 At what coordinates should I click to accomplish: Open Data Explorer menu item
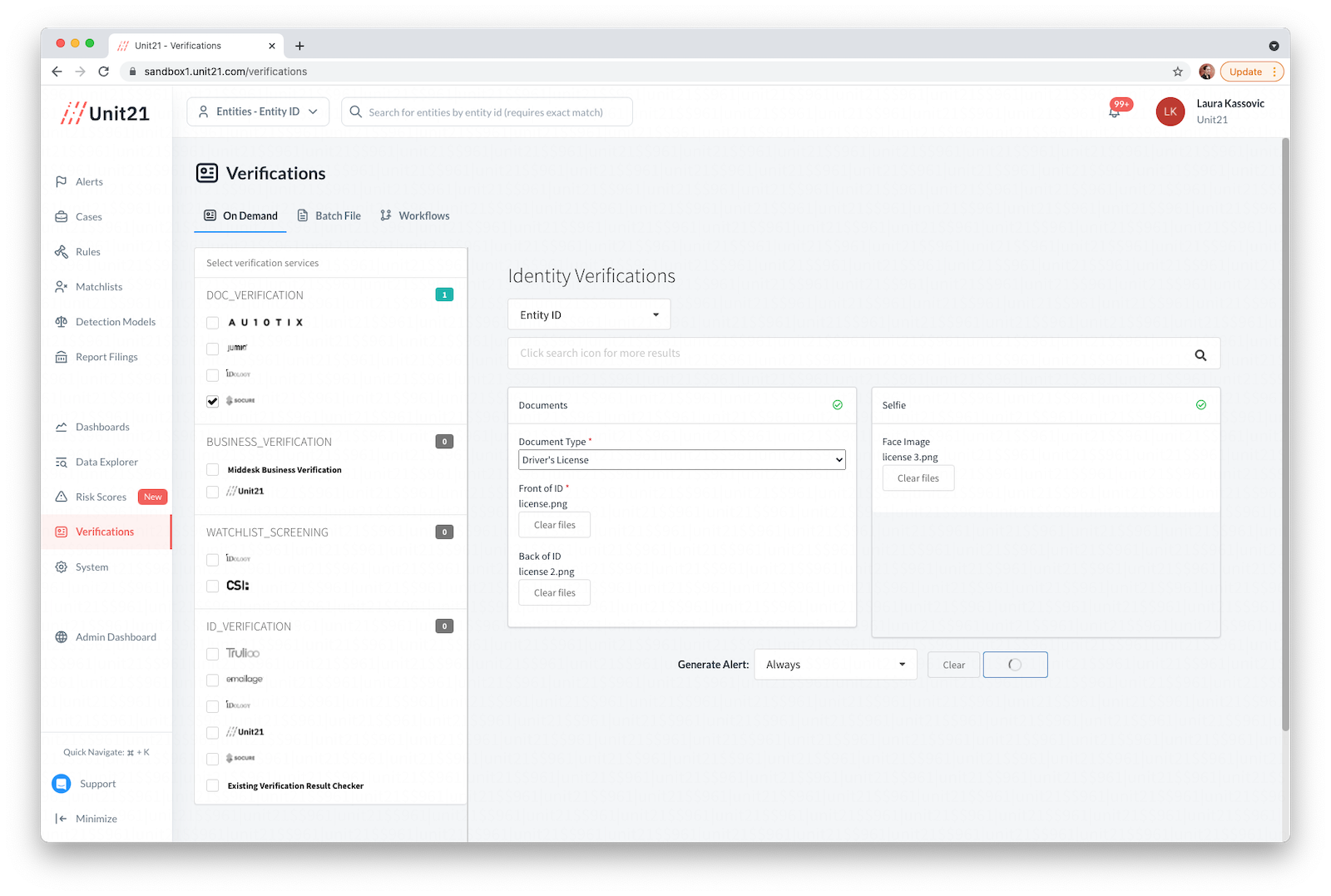pos(106,462)
